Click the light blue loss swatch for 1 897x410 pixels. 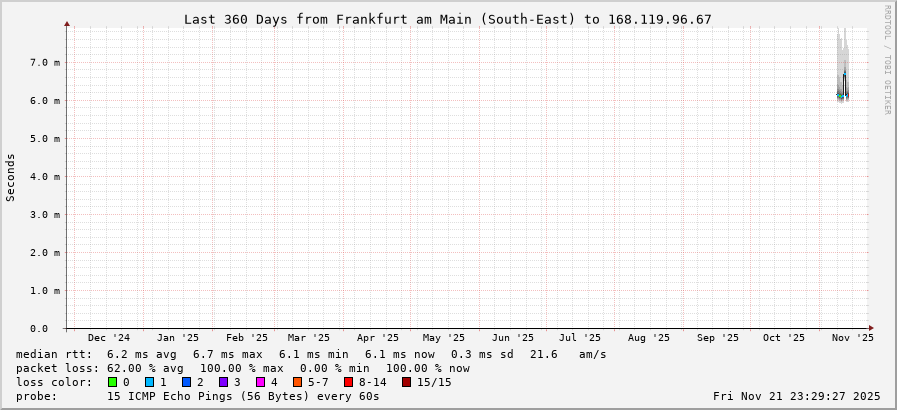150,382
